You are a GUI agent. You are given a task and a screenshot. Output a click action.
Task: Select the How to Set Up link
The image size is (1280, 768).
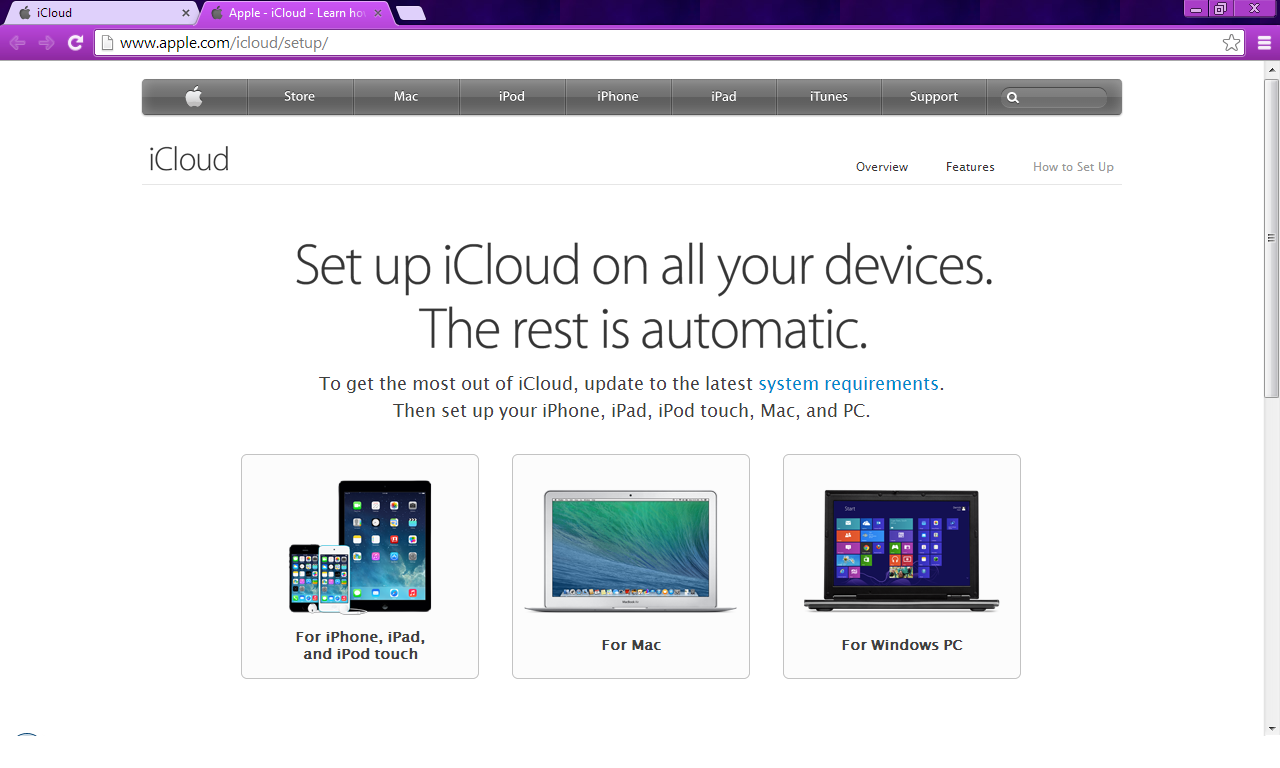[x=1073, y=167]
